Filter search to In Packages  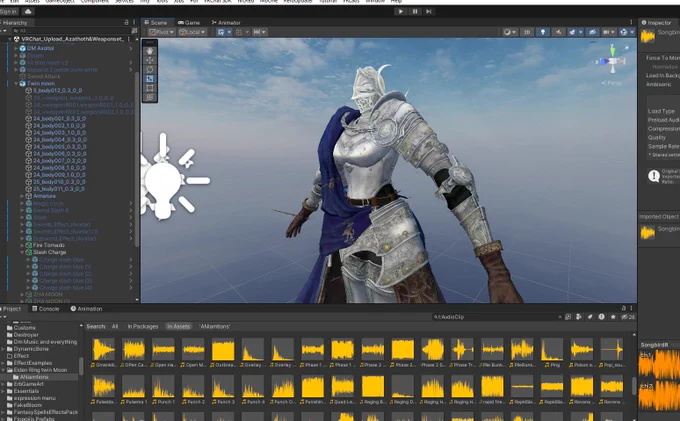143,326
